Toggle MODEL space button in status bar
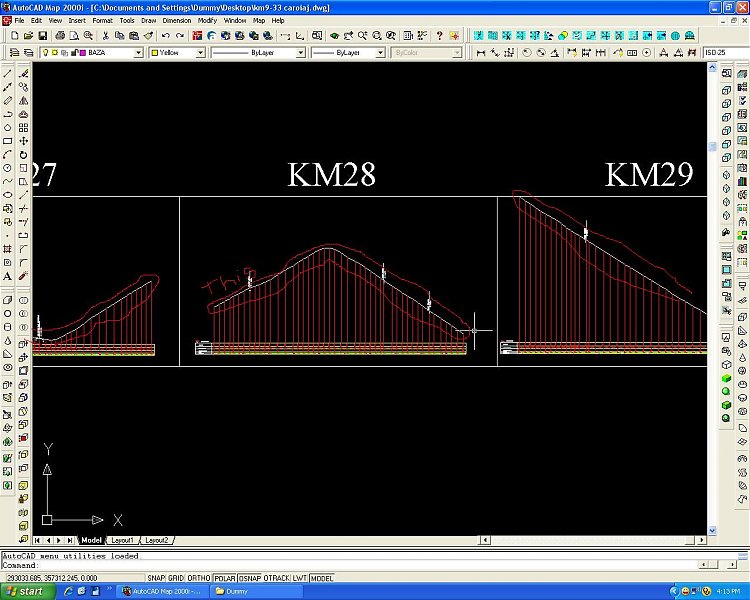Viewport: 750px width, 600px height. click(x=322, y=578)
